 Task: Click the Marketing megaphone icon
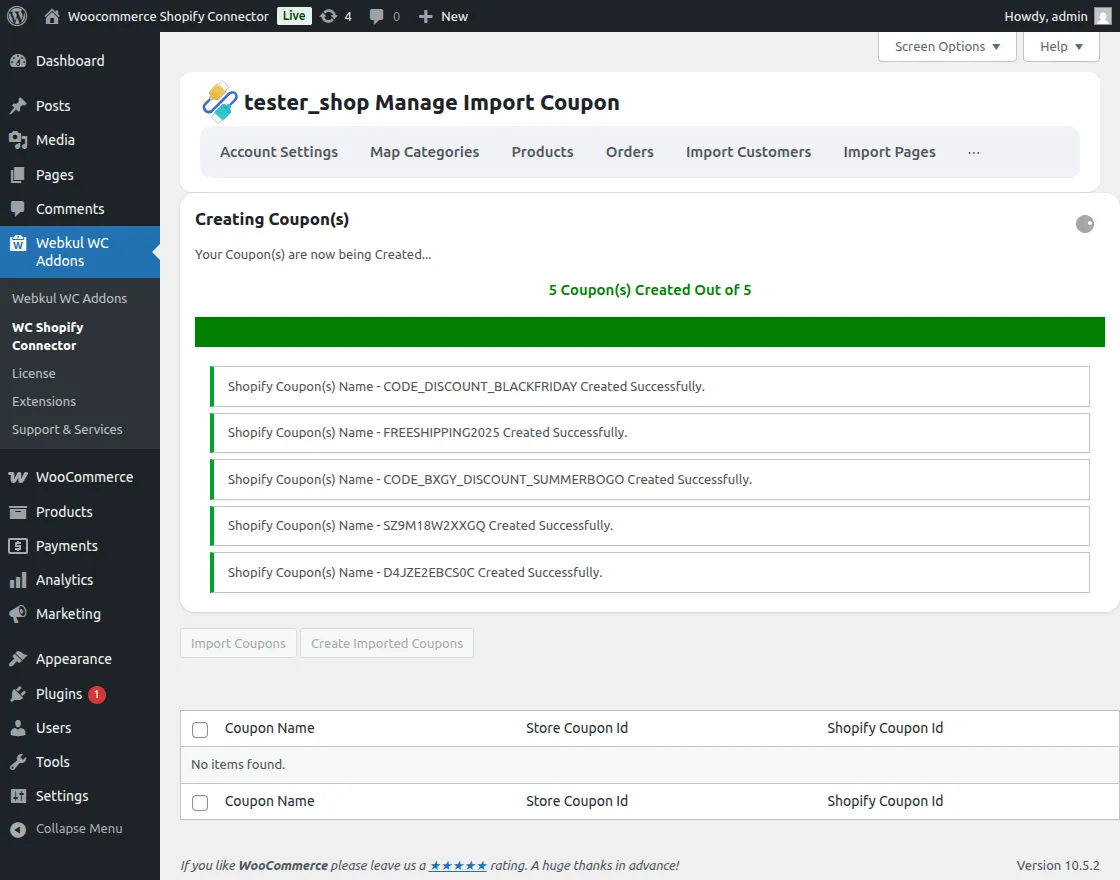click(18, 614)
